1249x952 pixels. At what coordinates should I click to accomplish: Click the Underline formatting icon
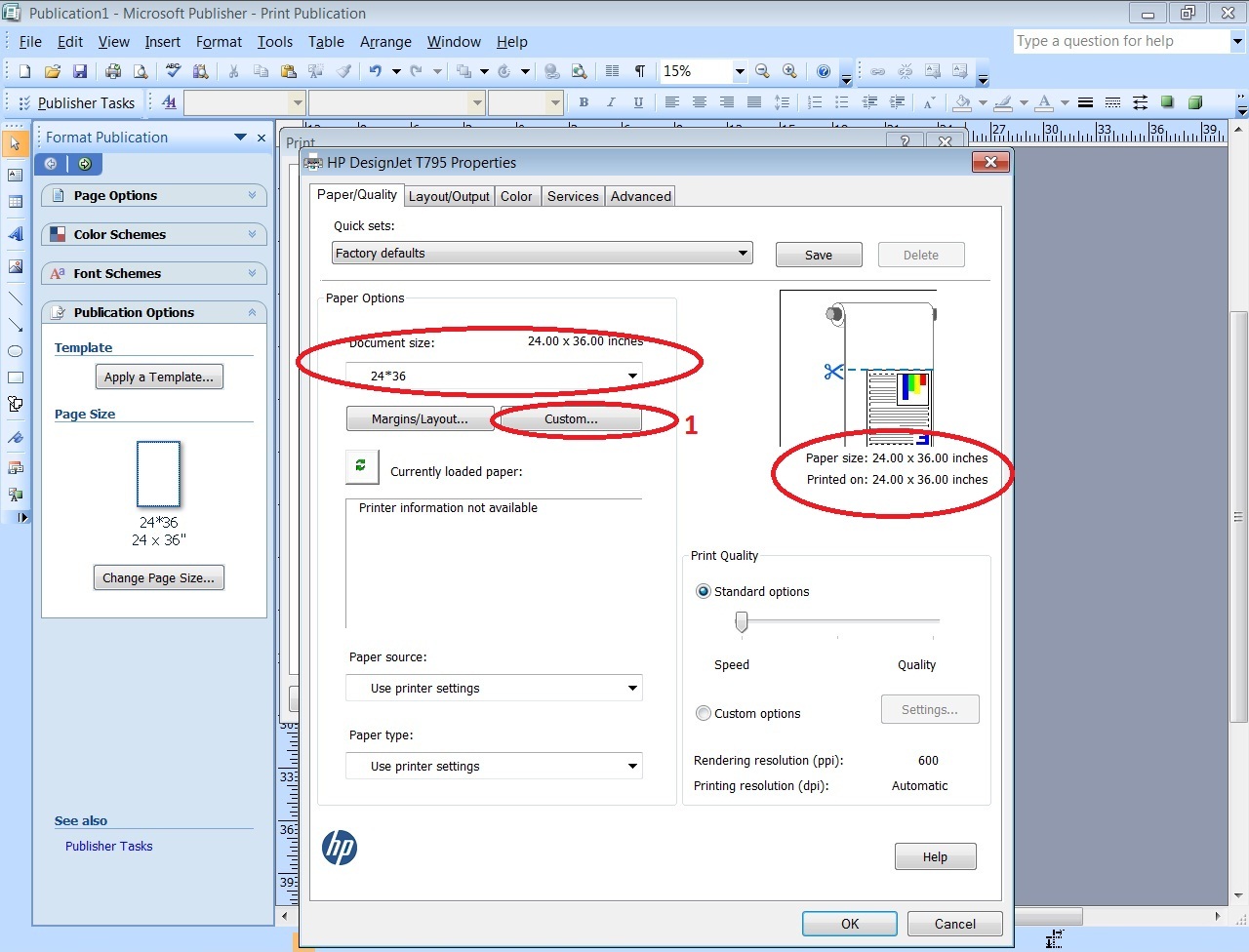[638, 102]
